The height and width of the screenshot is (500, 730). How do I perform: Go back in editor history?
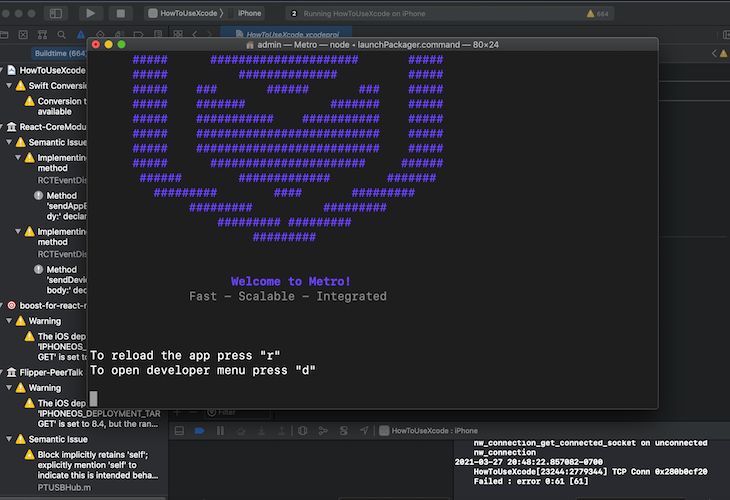[195, 34]
